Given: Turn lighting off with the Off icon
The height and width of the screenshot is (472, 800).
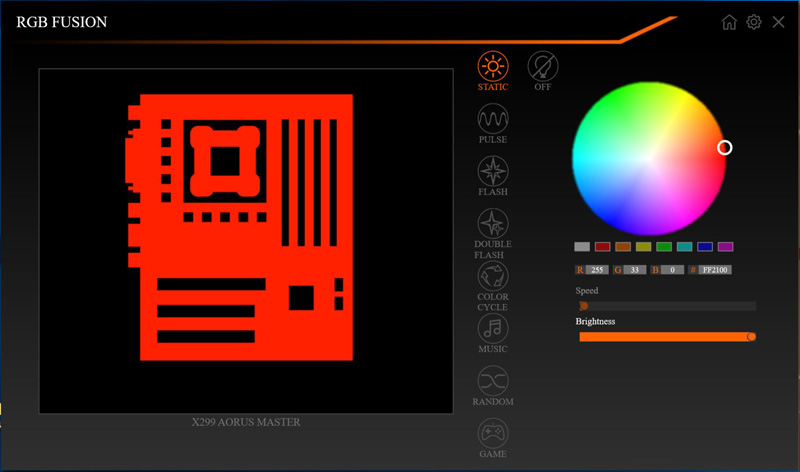Looking at the screenshot, I should point(543,67).
